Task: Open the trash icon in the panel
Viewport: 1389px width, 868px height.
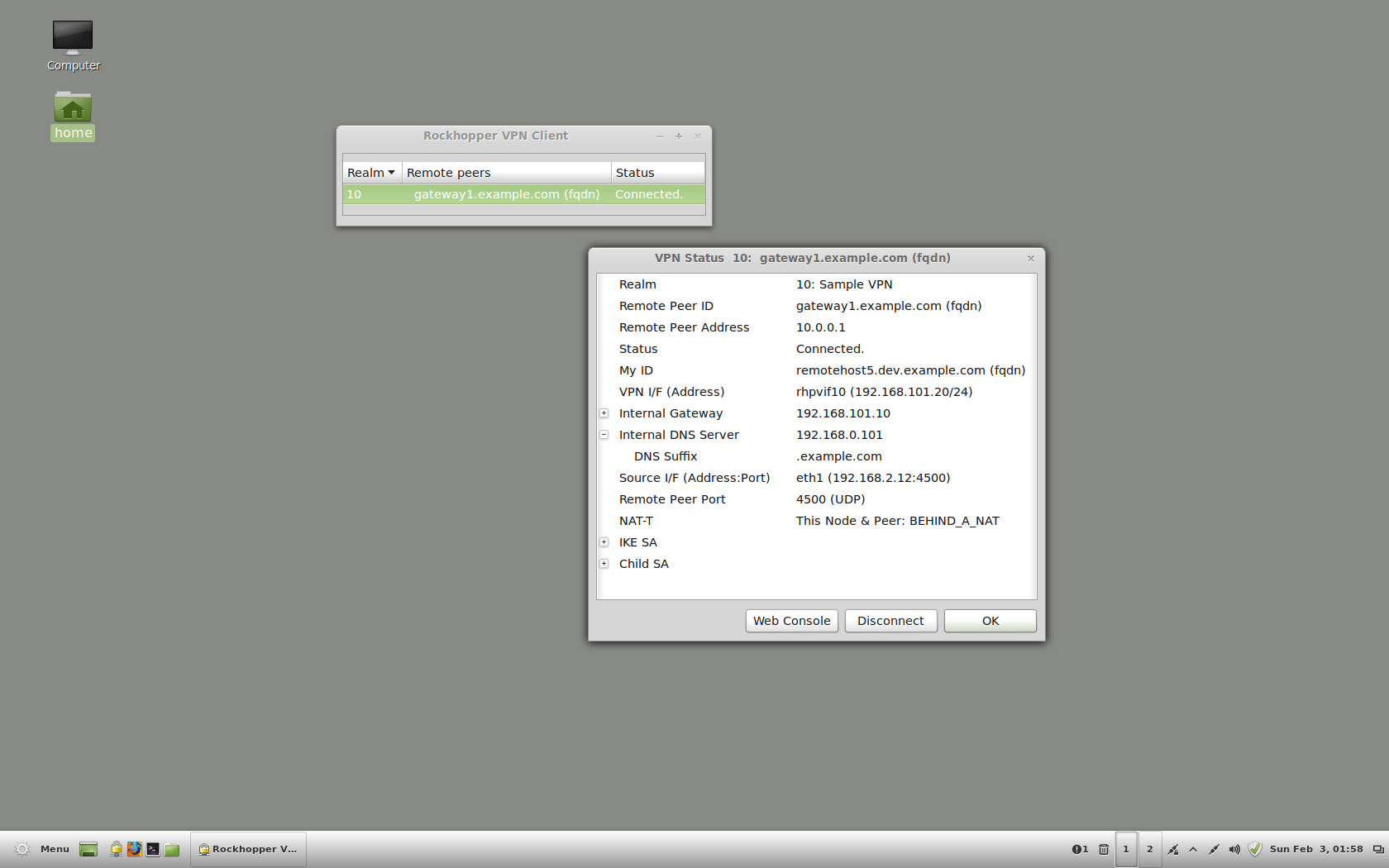Action: point(1104,849)
